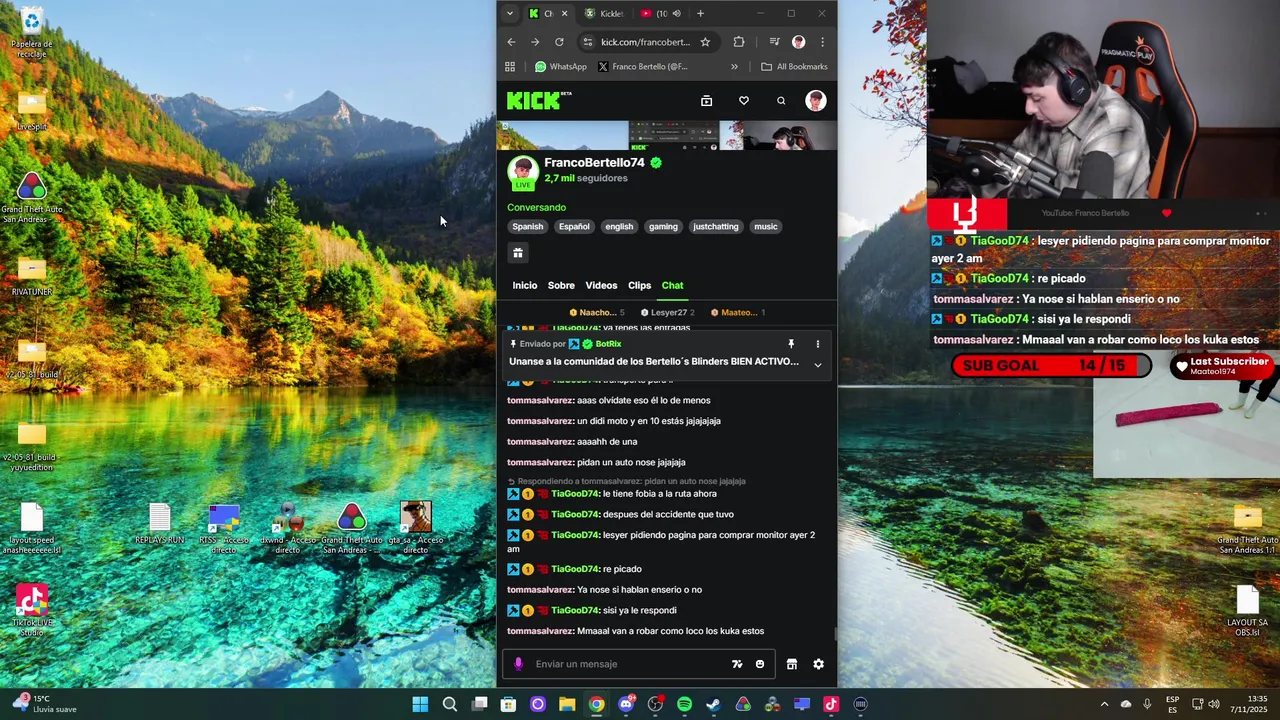Click 'Naacho' top gifter in leaderboard row
The width and height of the screenshot is (1280, 720).
(597, 313)
